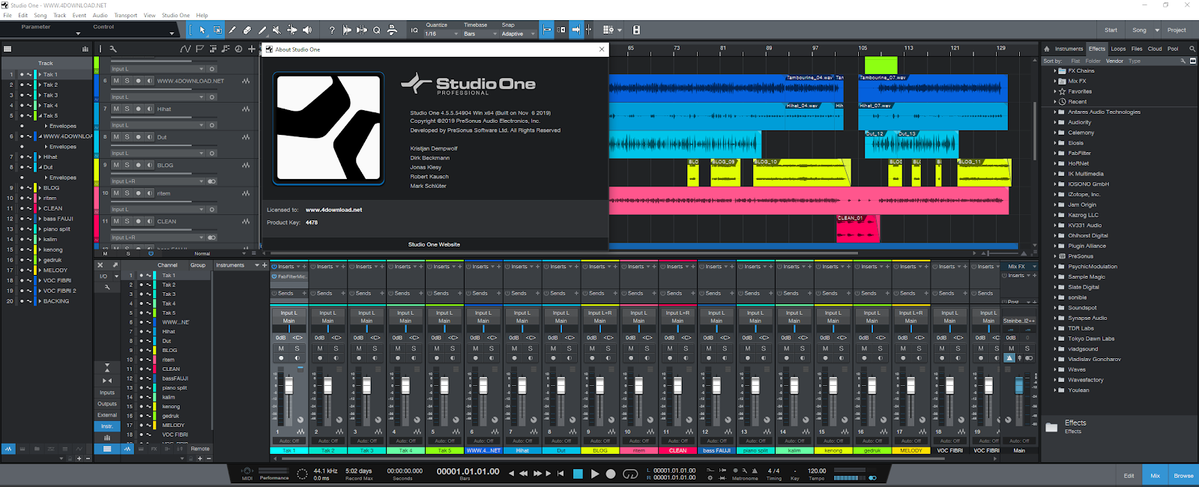Open the Instruments dropdown in console
The image size is (1199, 487).
click(x=239, y=265)
